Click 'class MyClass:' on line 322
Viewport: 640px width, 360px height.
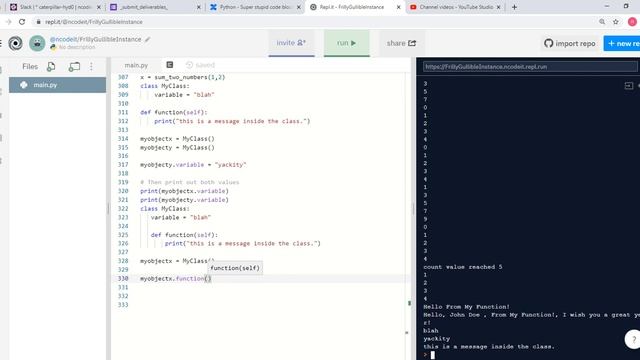(x=165, y=209)
